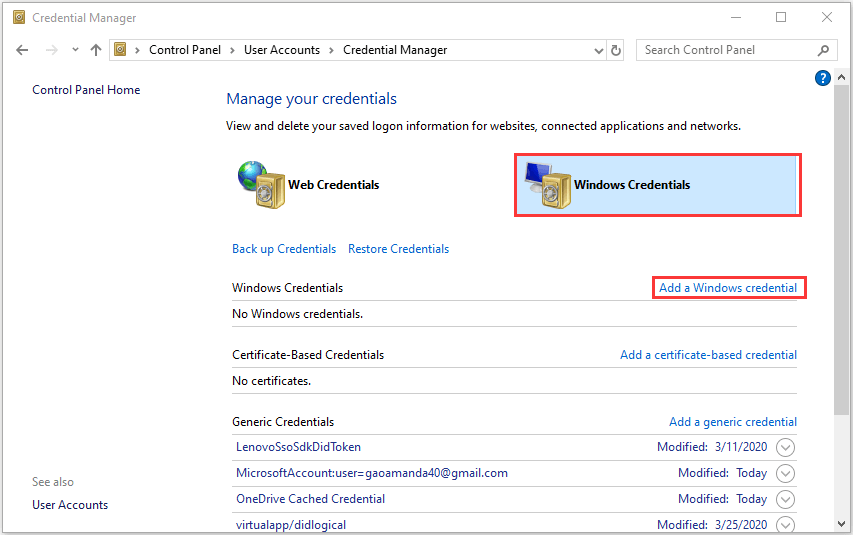Select Credential Manager breadcrumb
Screen dimensions: 853x535
pos(395,50)
